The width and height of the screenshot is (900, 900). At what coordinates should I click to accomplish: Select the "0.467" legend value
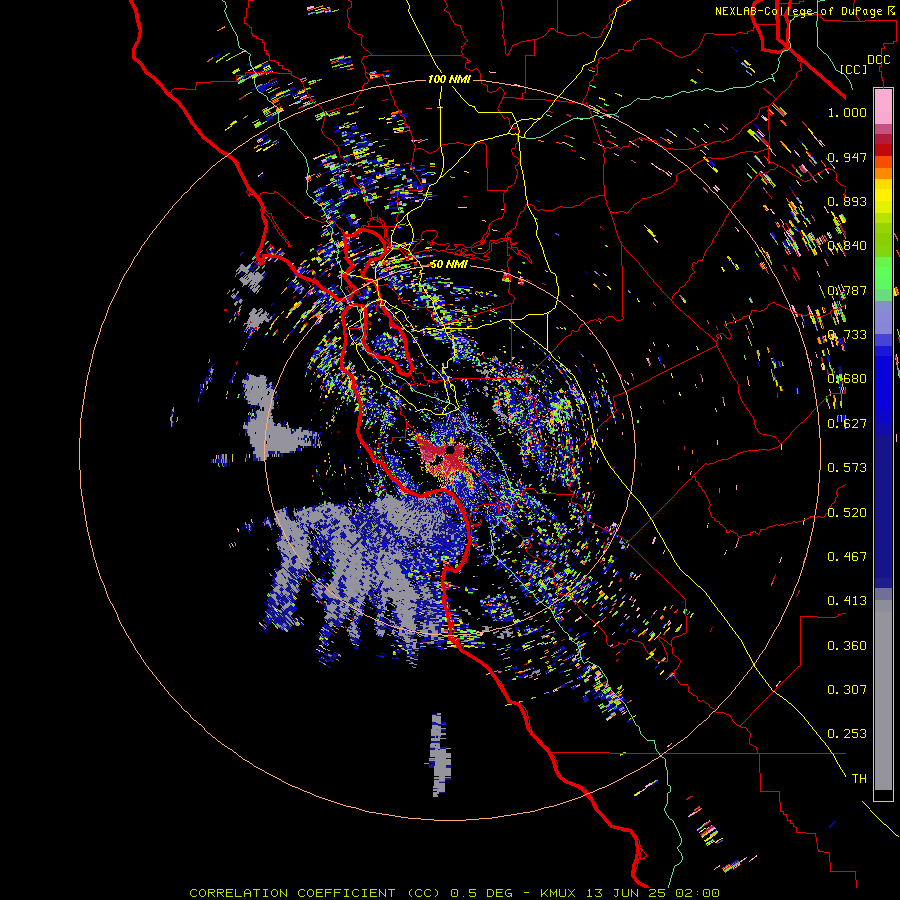tap(847, 557)
